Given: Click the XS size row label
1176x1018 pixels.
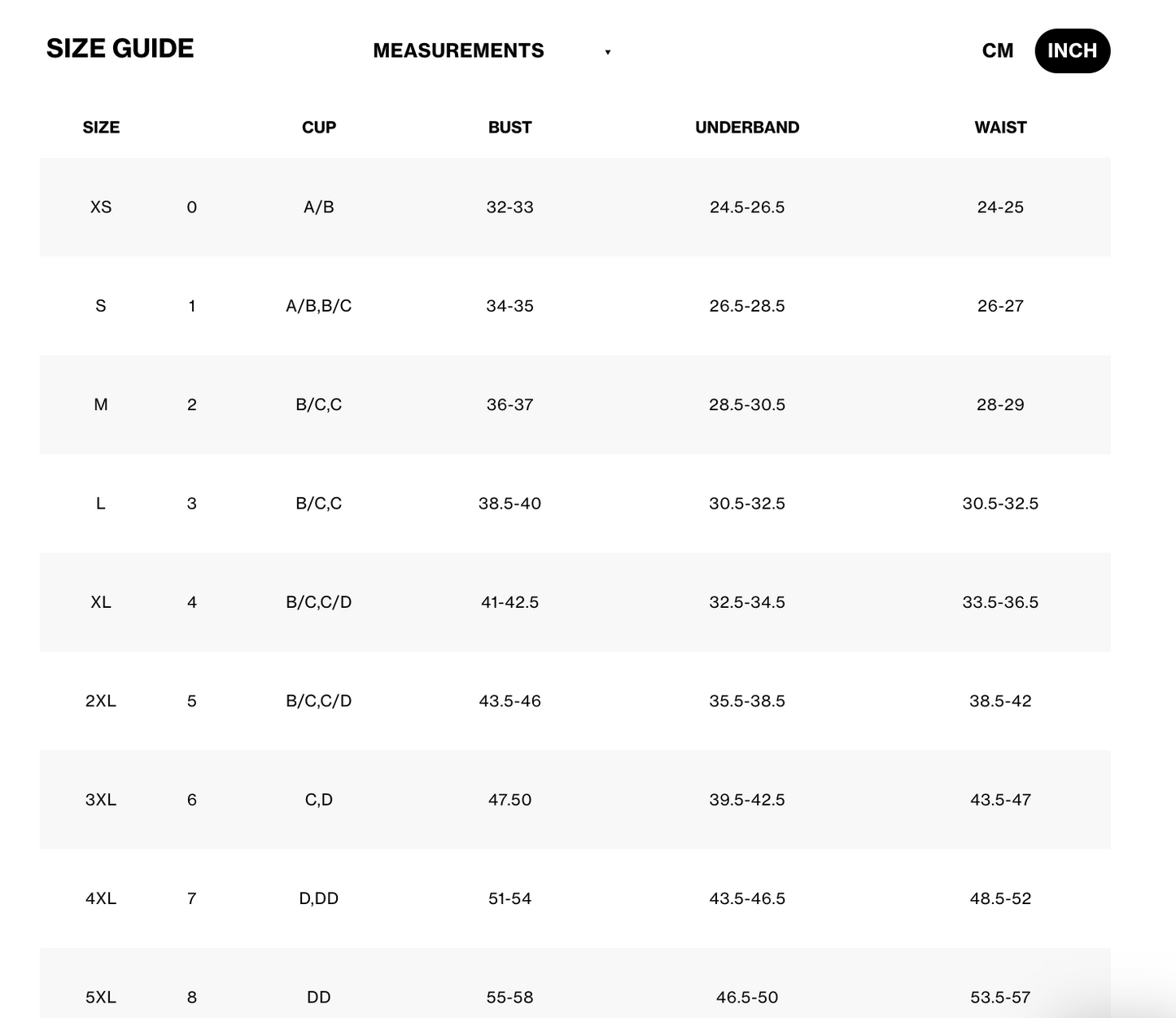Looking at the screenshot, I should click(x=101, y=207).
